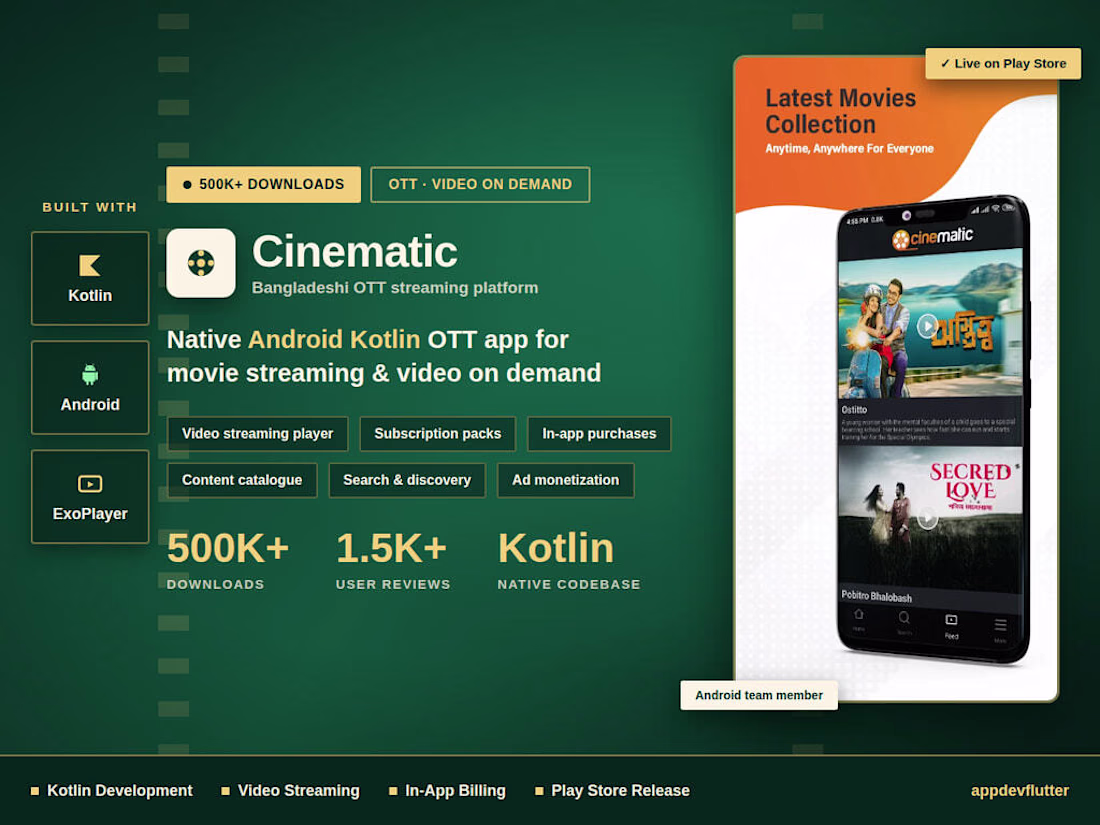The image size is (1100, 825).
Task: Click the Android label in the Built With card
Action: coord(90,405)
